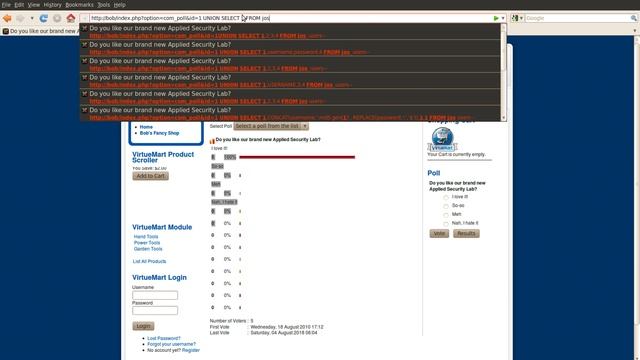Click the 'Your Cart is currently empty' text
Image resolution: width=640 pixels, height=360 pixels.
(x=456, y=155)
